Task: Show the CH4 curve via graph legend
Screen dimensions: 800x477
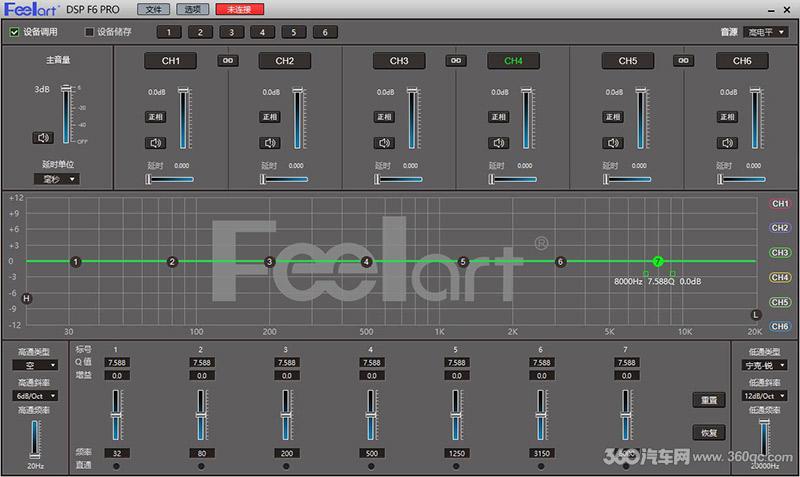Action: pyautogui.click(x=780, y=277)
